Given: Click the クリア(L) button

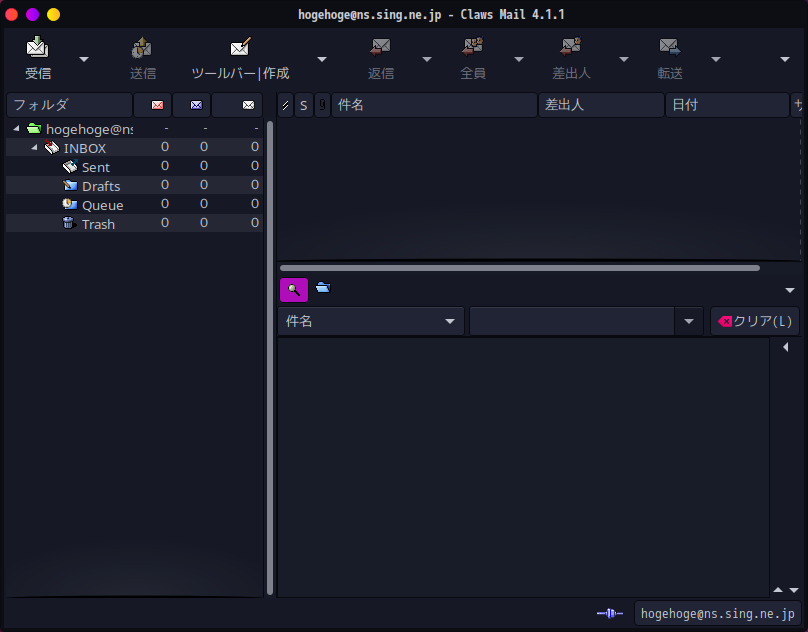Looking at the screenshot, I should pos(755,321).
